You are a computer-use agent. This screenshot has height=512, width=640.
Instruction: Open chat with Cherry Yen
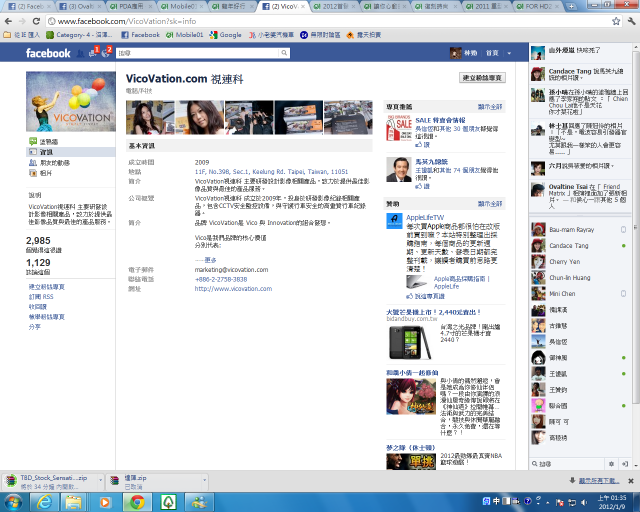578,261
